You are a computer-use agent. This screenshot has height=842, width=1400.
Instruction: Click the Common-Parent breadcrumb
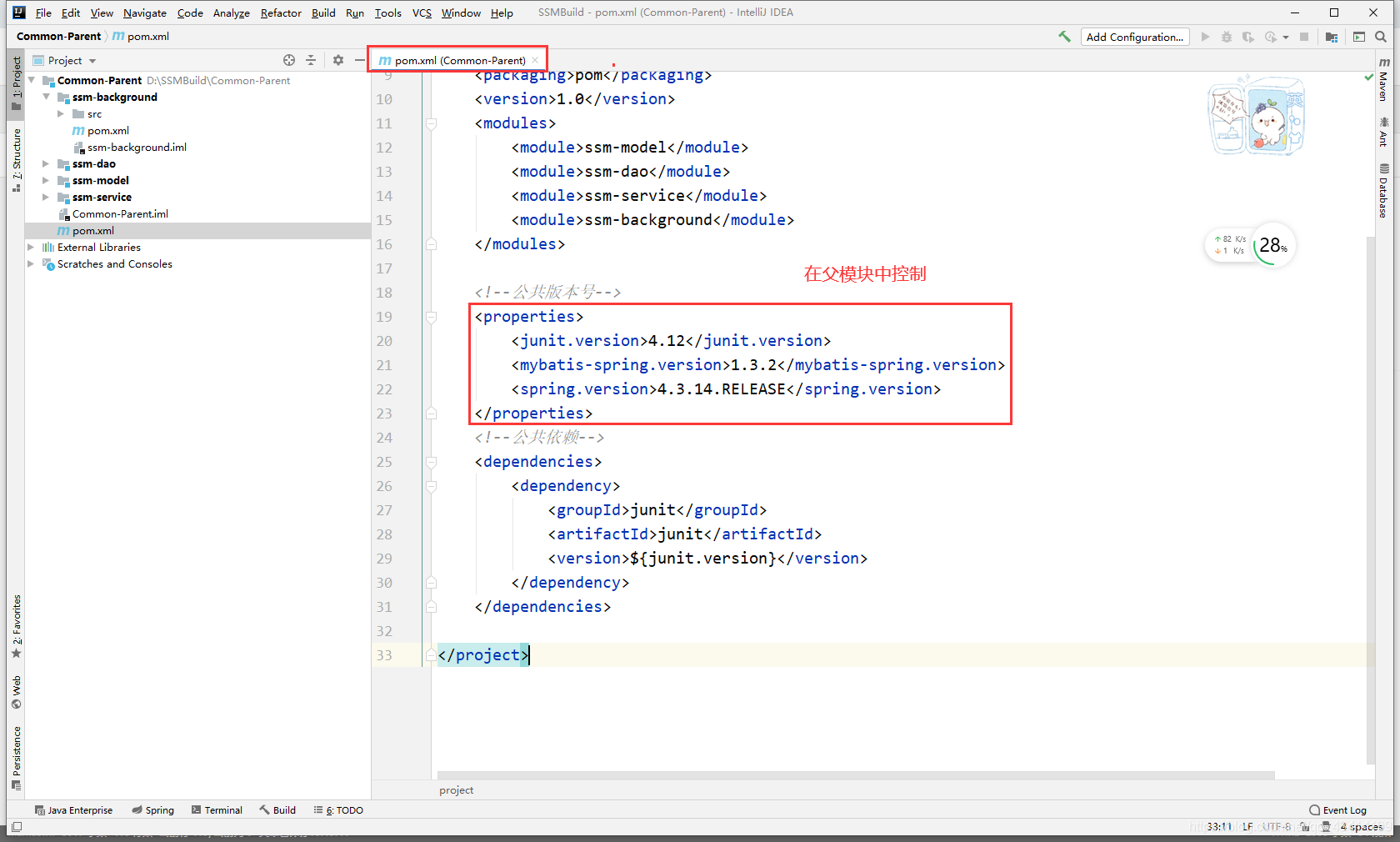click(58, 37)
